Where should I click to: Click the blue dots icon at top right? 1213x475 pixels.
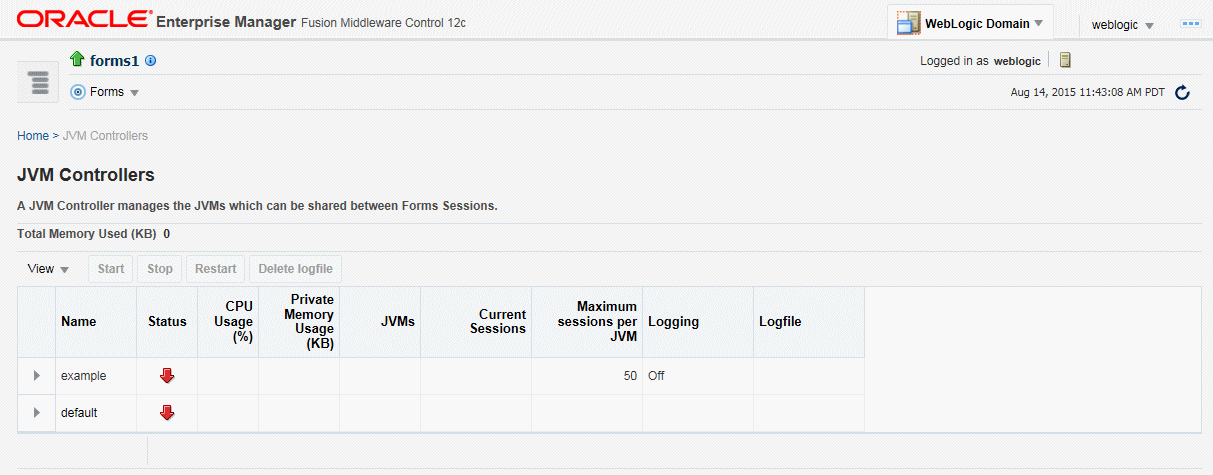click(1190, 23)
